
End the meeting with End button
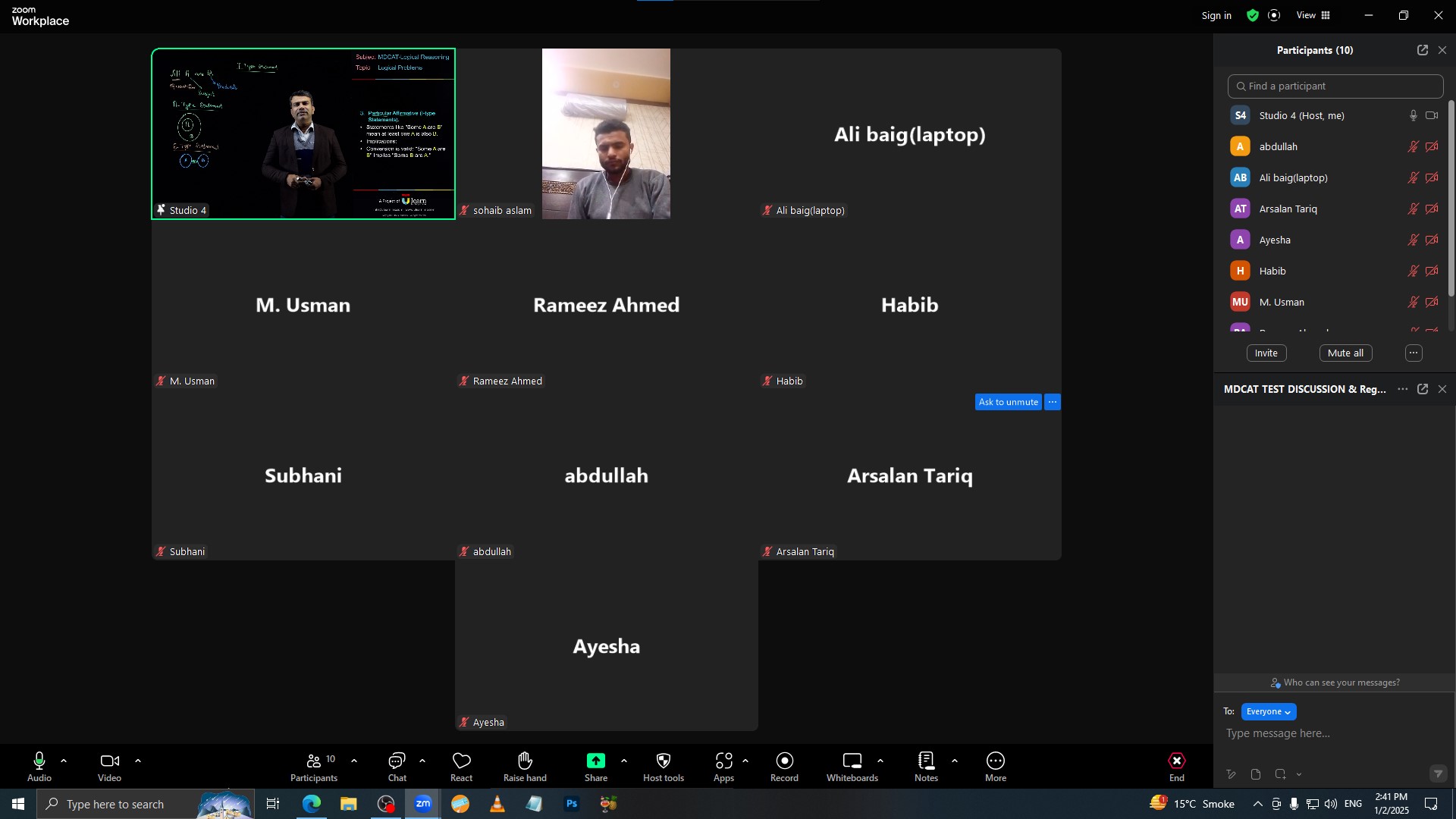pyautogui.click(x=1177, y=766)
